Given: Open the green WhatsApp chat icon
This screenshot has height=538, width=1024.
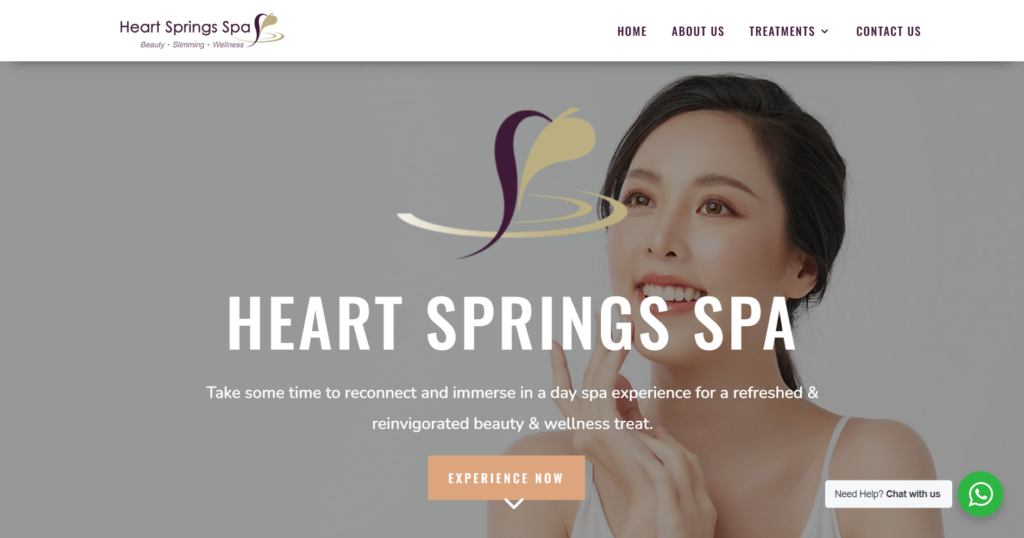Looking at the screenshot, I should coord(980,494).
